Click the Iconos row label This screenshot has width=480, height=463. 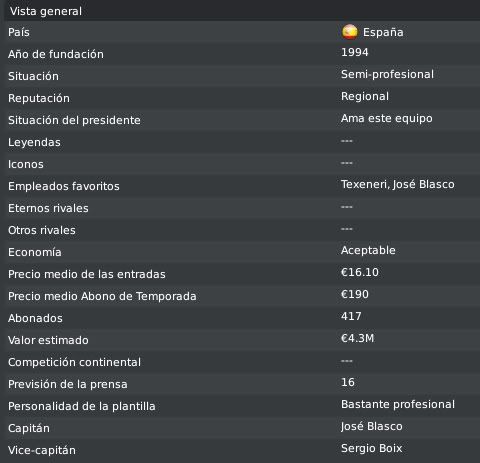click(x=26, y=164)
